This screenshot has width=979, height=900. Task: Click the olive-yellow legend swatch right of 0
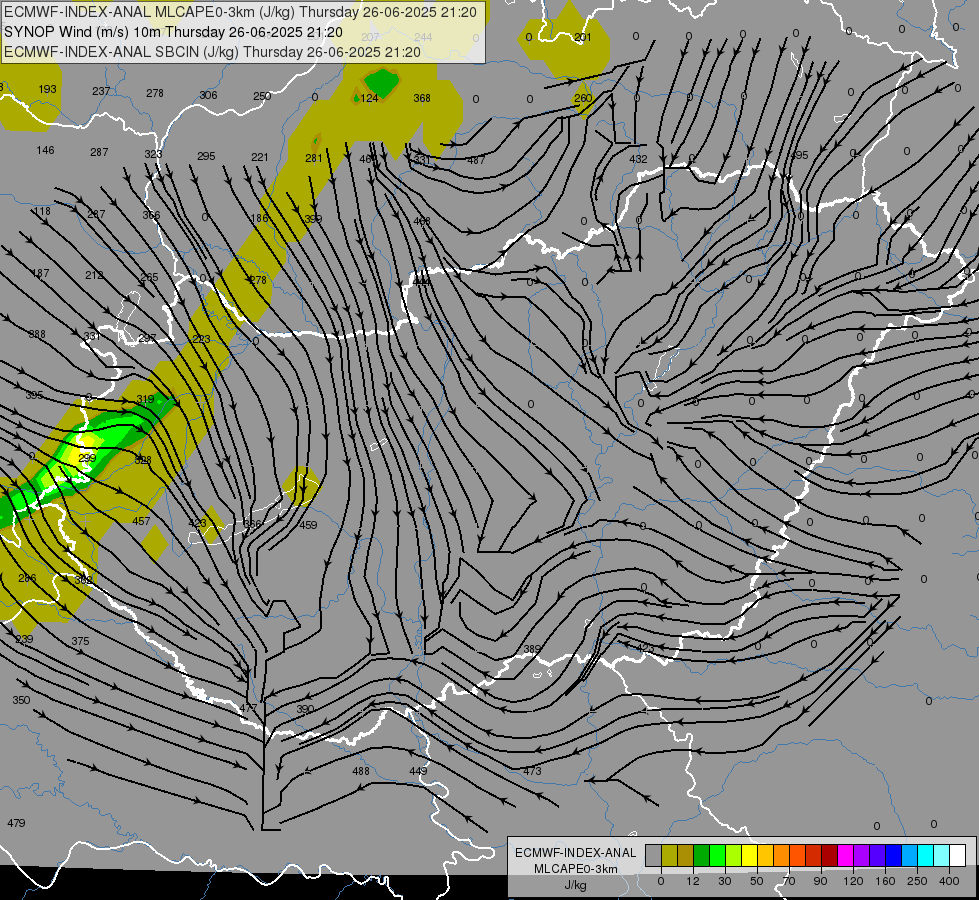pos(669,855)
